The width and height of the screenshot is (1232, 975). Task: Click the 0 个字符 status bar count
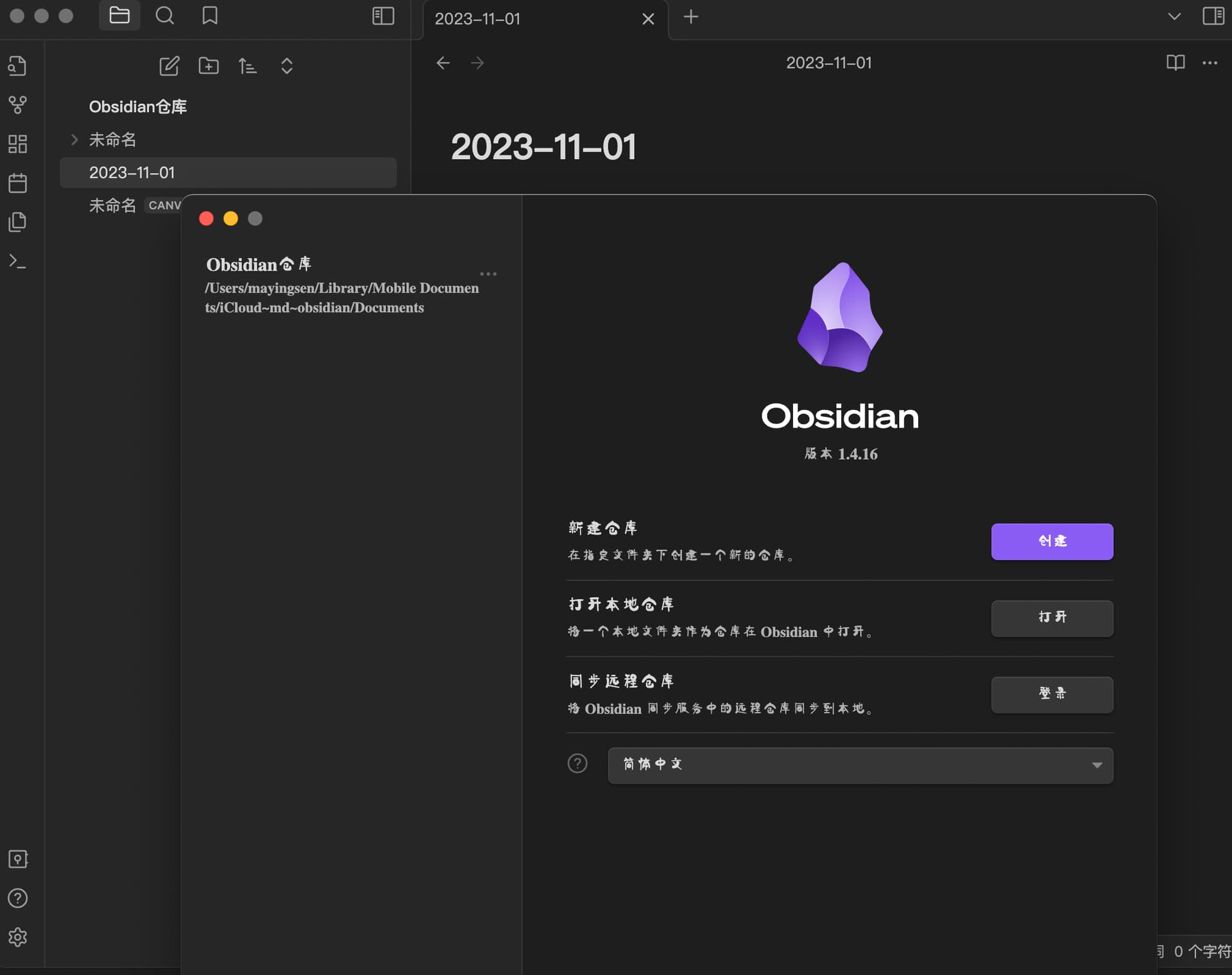tap(1201, 951)
